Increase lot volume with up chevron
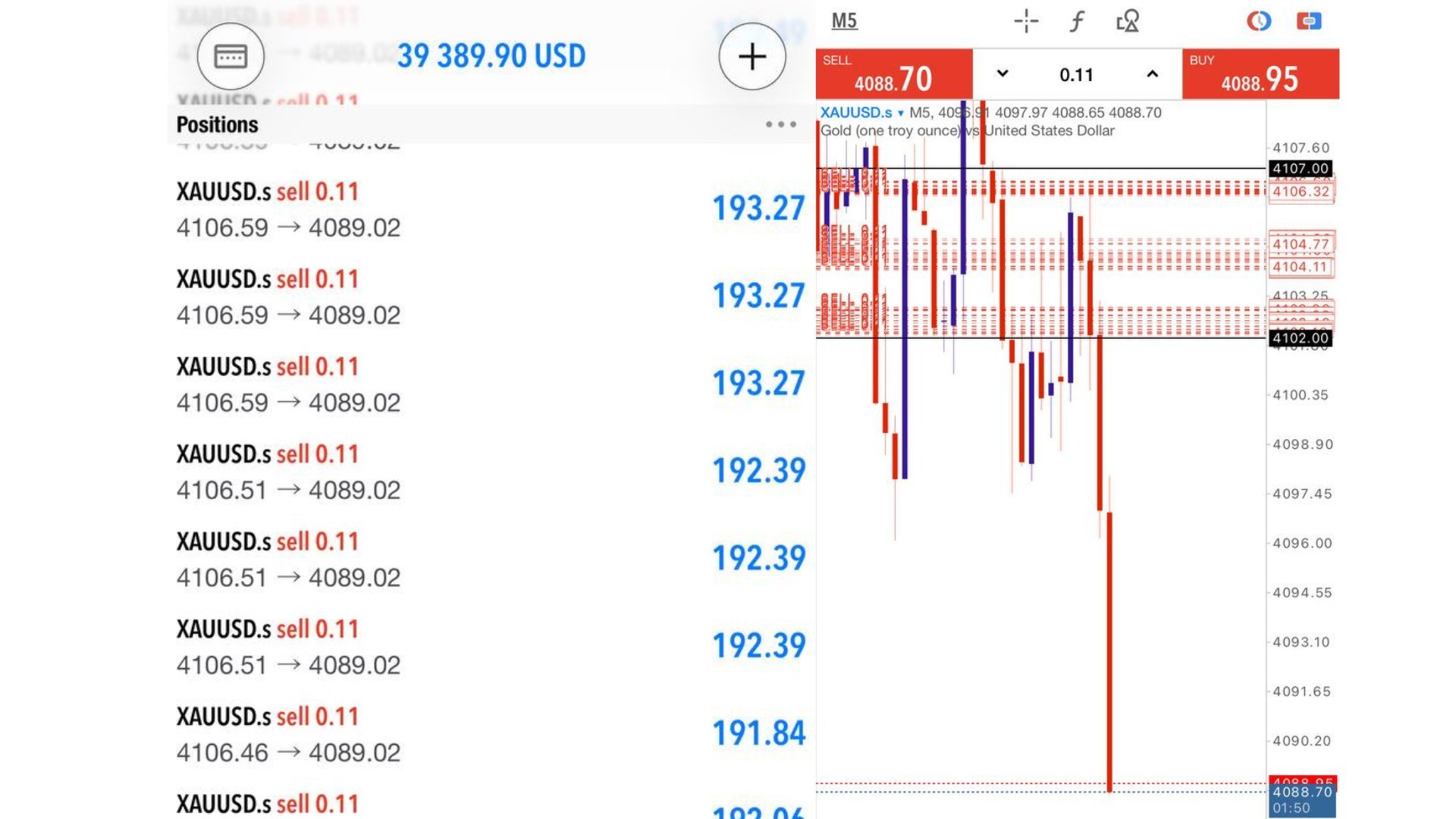Screen dimensions: 1456x819 (x=1153, y=74)
